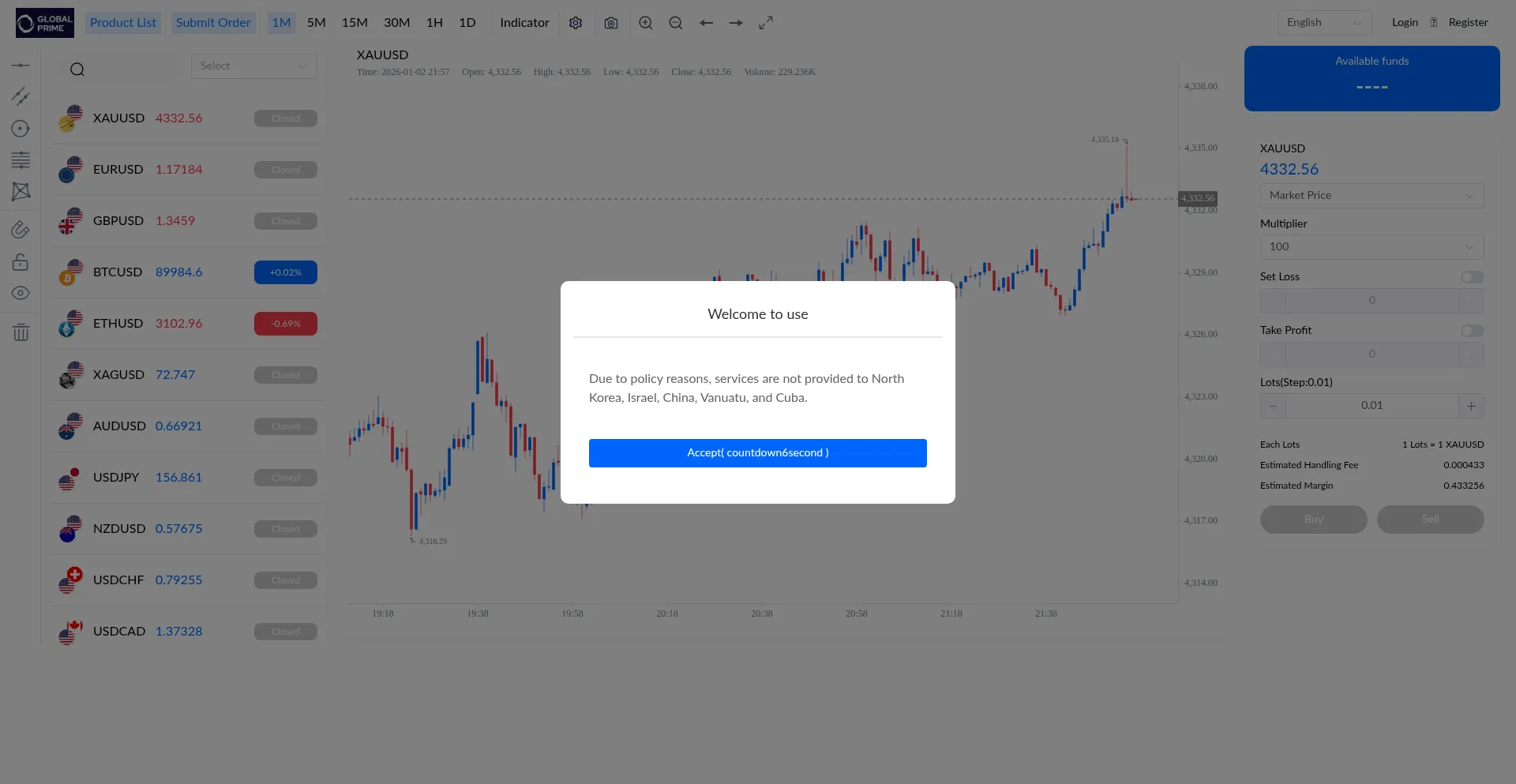Open the English language dropdown

click(x=1325, y=23)
